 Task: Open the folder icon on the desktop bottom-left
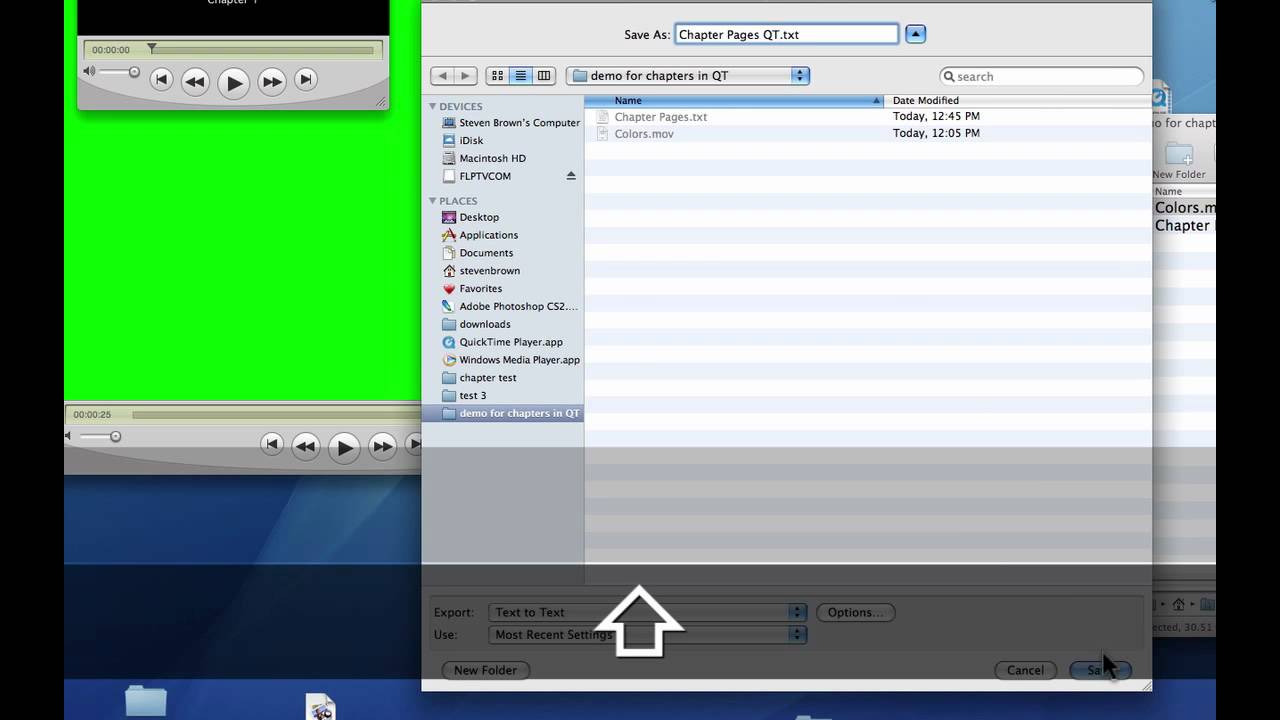(x=146, y=702)
